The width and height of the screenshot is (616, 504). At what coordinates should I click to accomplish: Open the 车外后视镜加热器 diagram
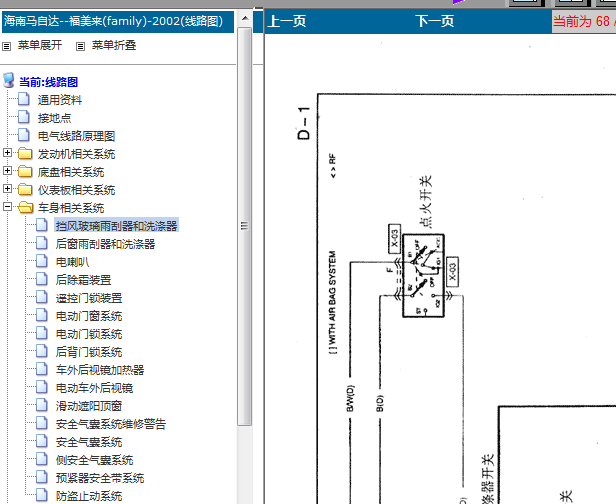click(x=100, y=370)
